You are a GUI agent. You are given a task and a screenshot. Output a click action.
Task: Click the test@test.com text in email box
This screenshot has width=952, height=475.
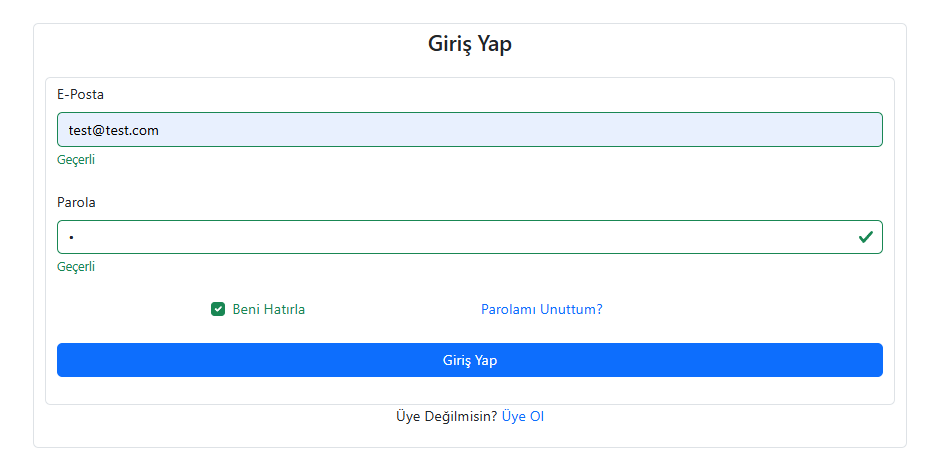114,130
